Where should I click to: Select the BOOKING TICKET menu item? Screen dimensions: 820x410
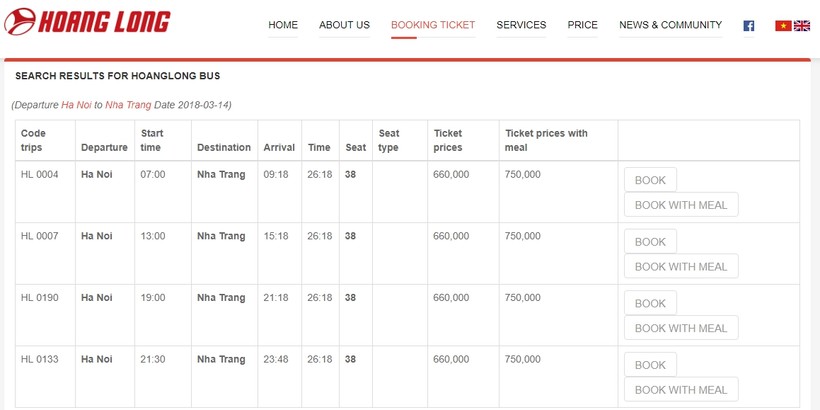pyautogui.click(x=433, y=25)
